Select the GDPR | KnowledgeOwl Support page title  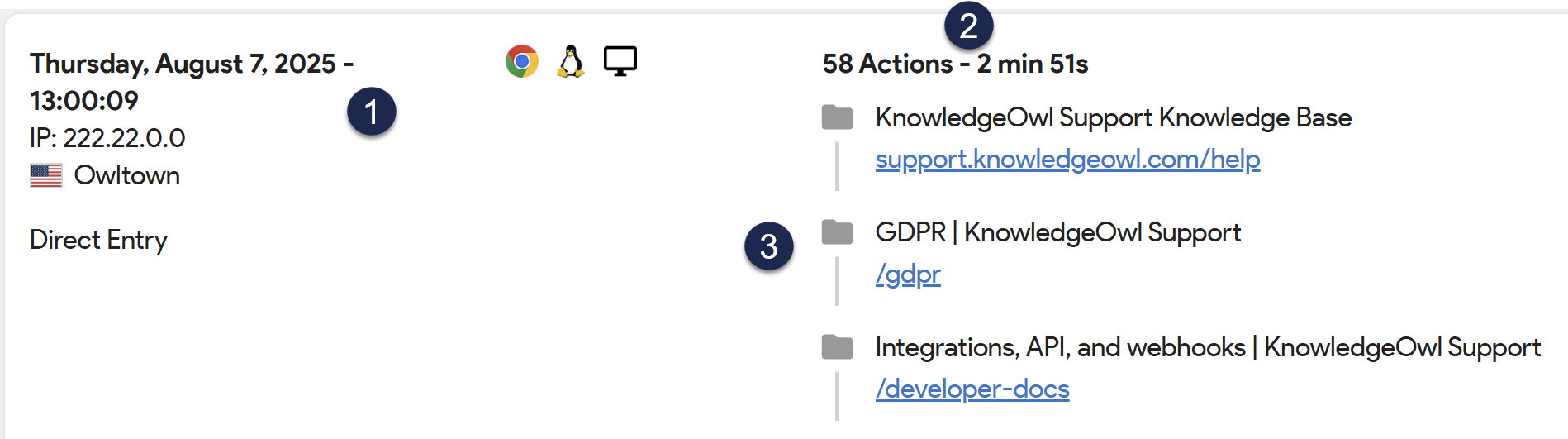click(1057, 232)
